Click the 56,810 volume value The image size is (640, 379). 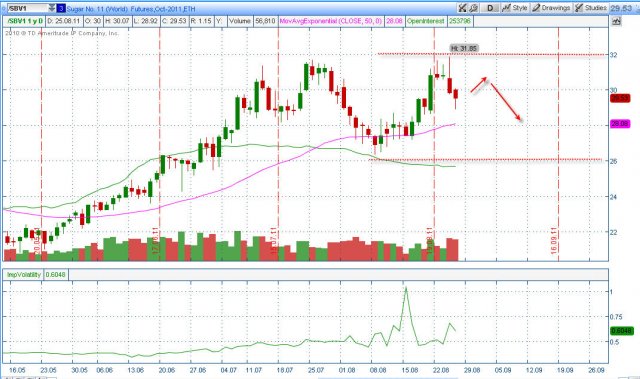click(265, 21)
